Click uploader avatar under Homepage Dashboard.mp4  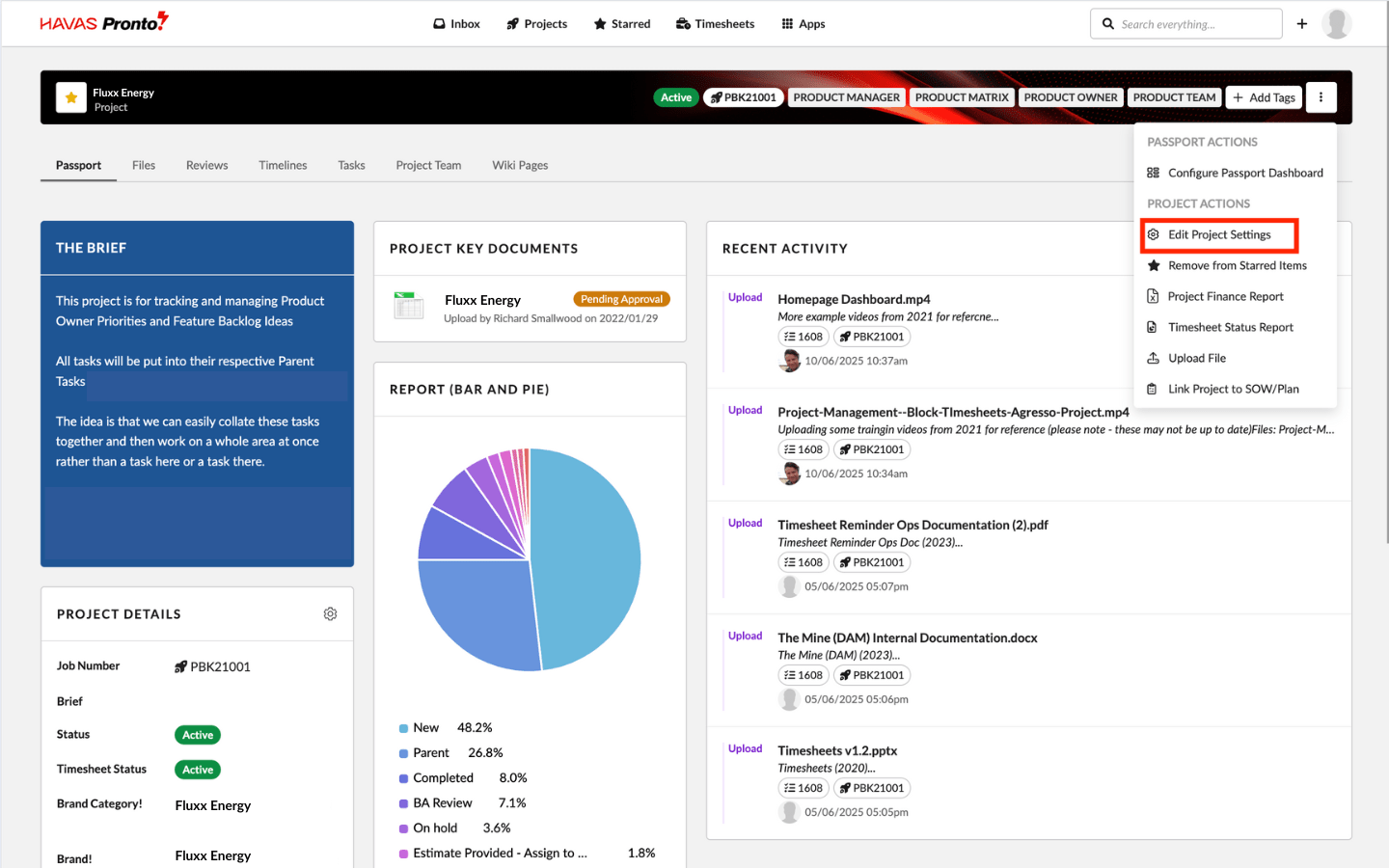pyautogui.click(x=790, y=361)
